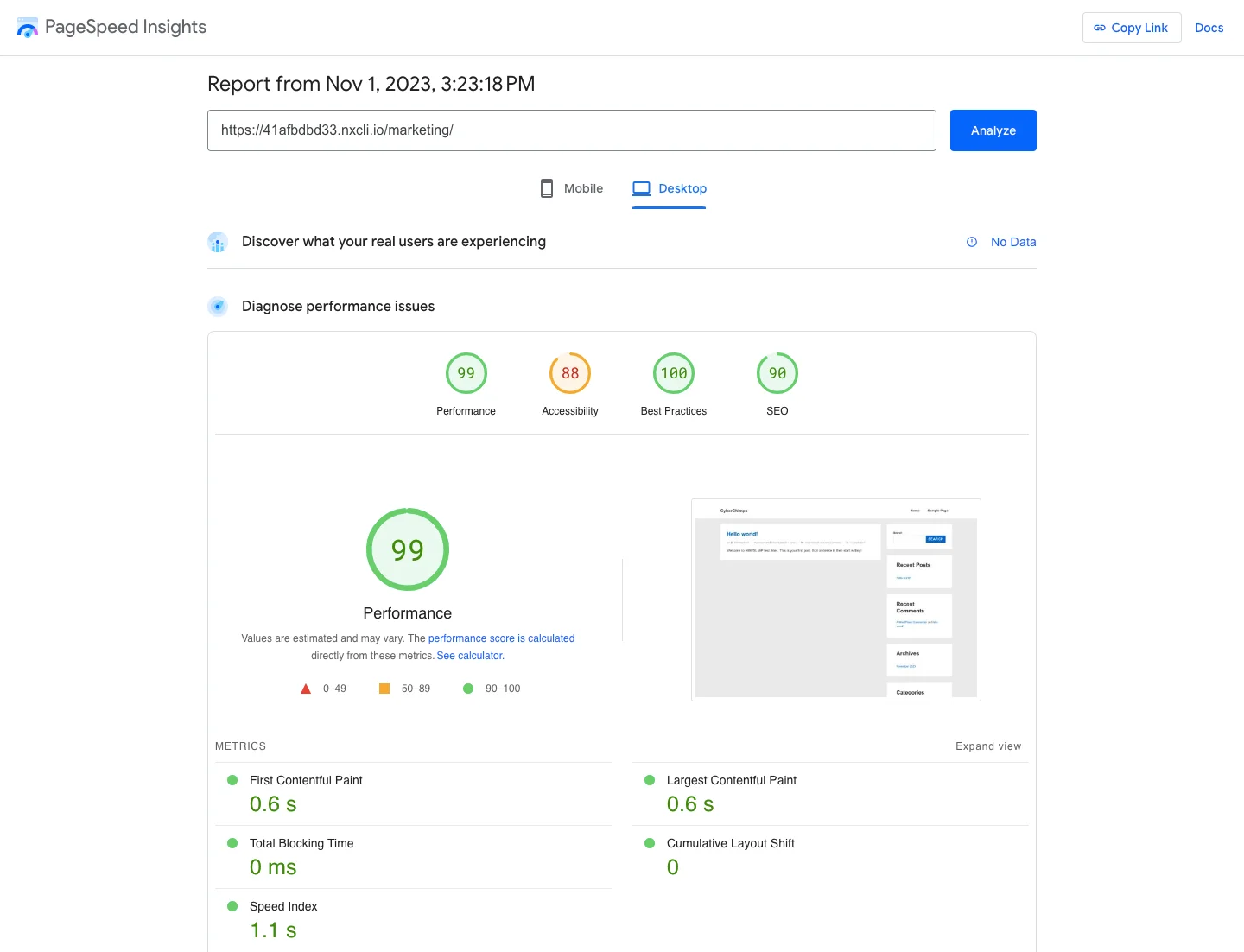1244x952 pixels.
Task: Click the mobile phone icon
Action: coord(546,187)
